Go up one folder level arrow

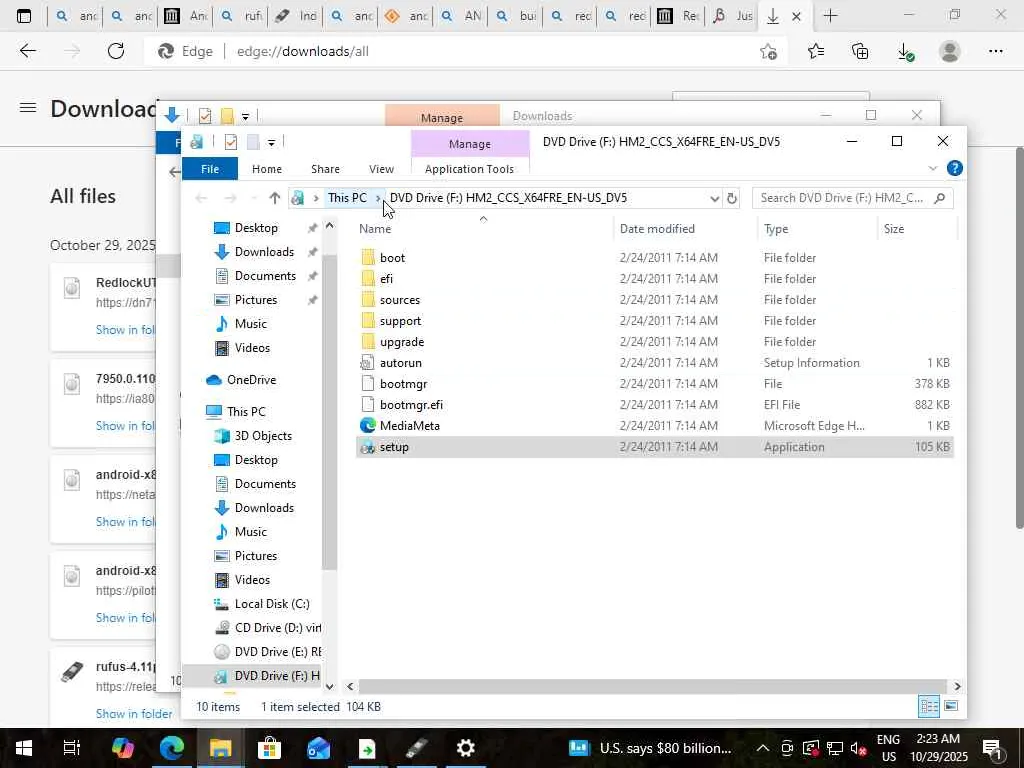[x=274, y=198]
